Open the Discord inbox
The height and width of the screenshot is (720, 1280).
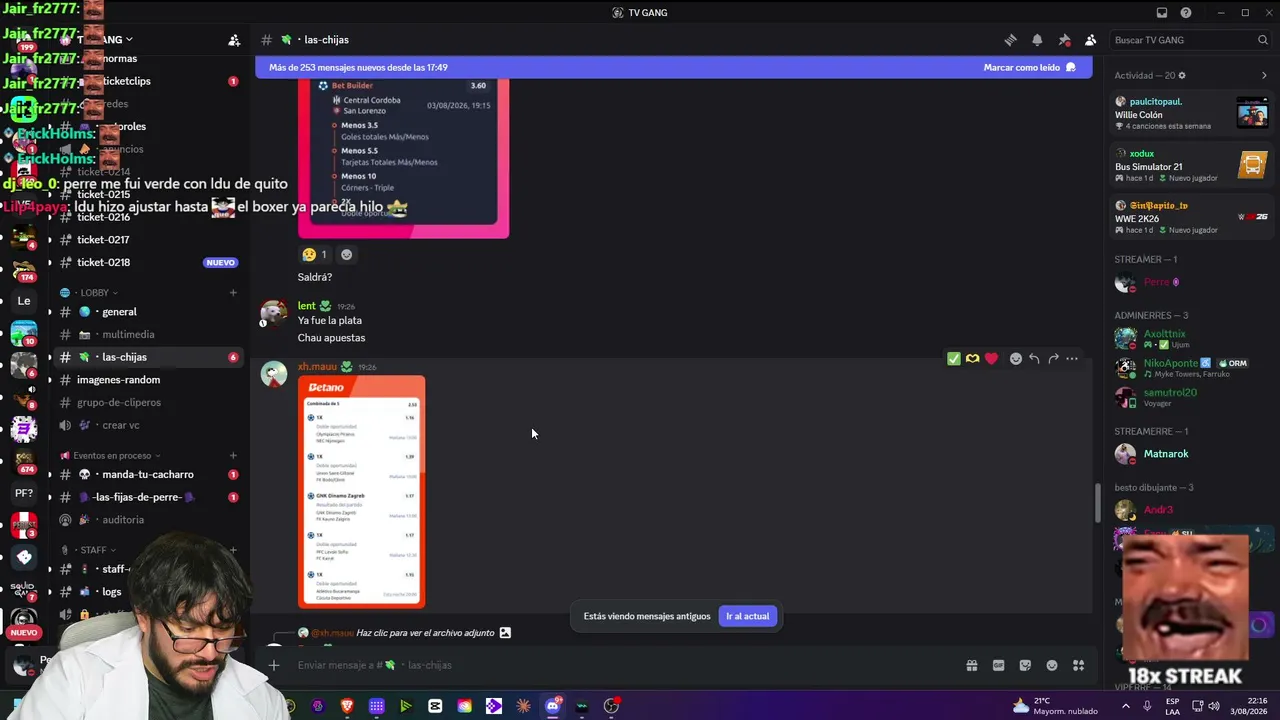pos(1162,13)
